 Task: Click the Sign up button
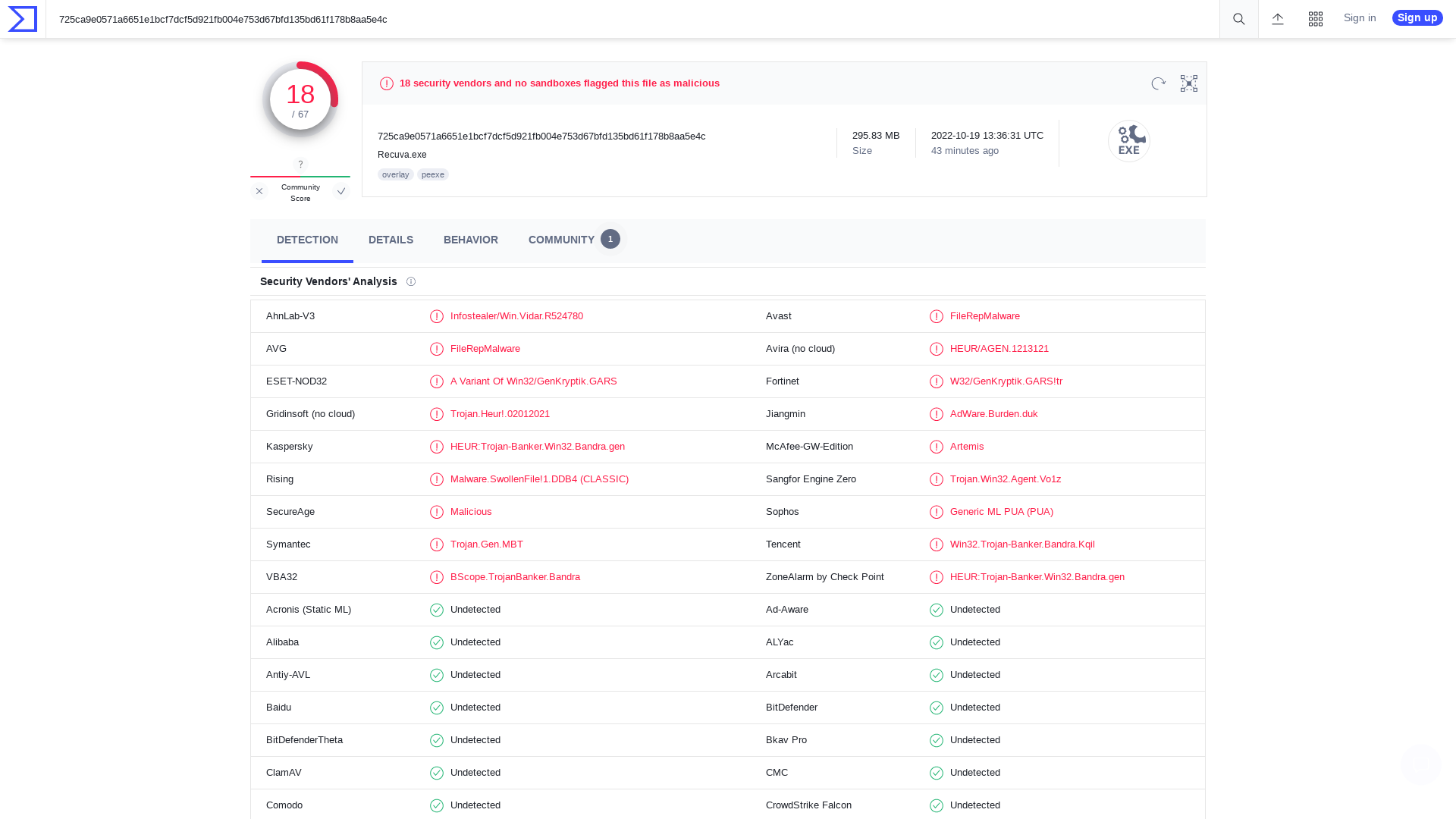click(x=1417, y=17)
